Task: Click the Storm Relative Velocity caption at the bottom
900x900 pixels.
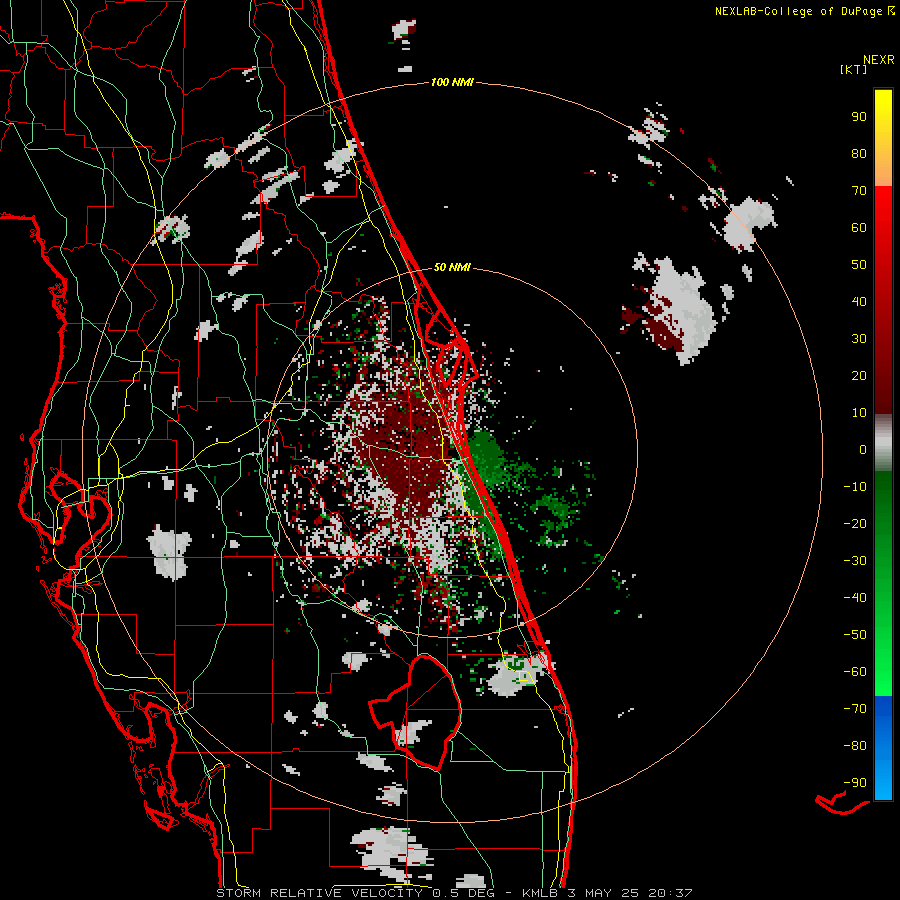Action: click(x=454, y=893)
